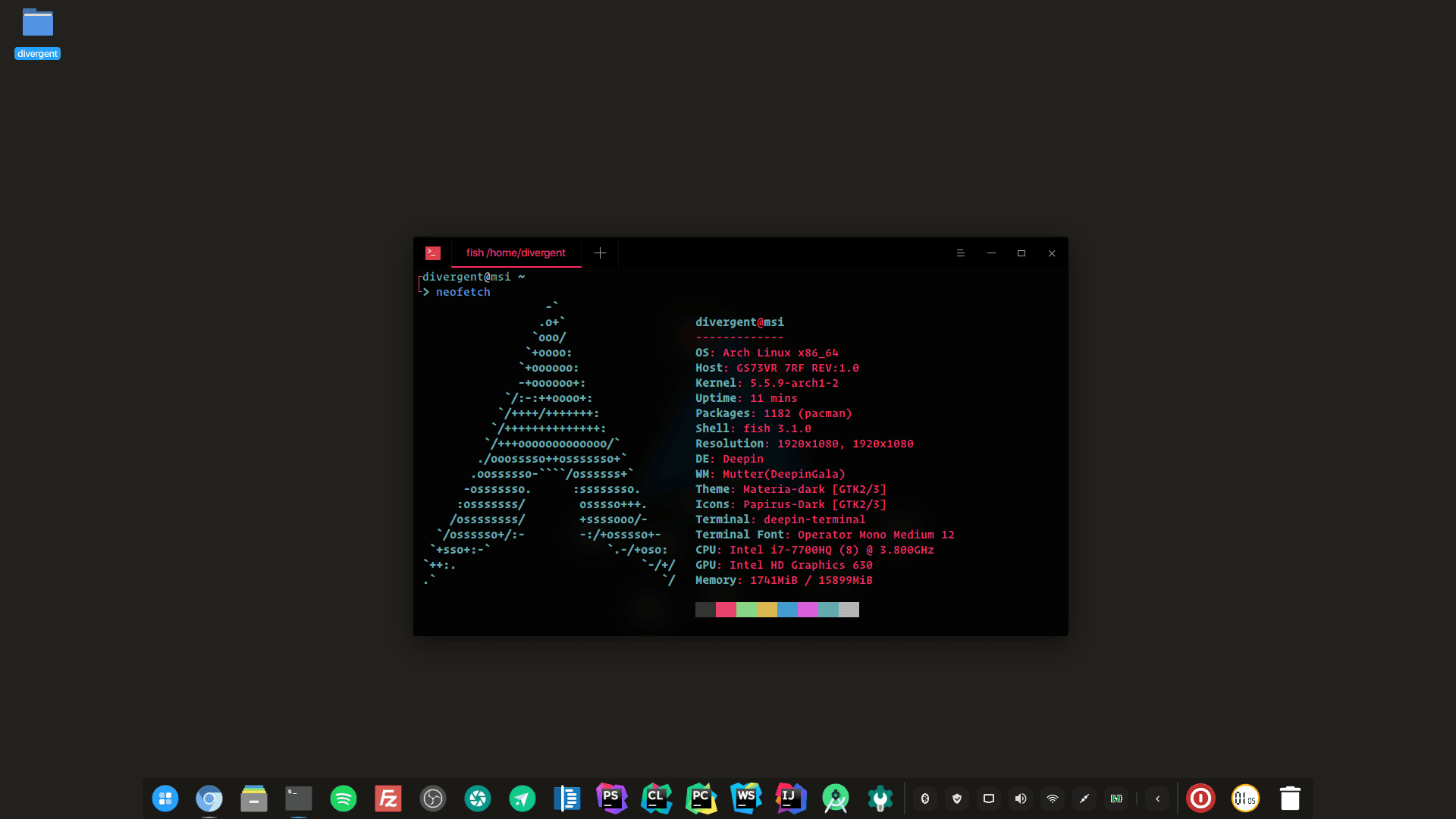Open the terminal app in dock
This screenshot has width=1456, height=819.
[x=299, y=799]
